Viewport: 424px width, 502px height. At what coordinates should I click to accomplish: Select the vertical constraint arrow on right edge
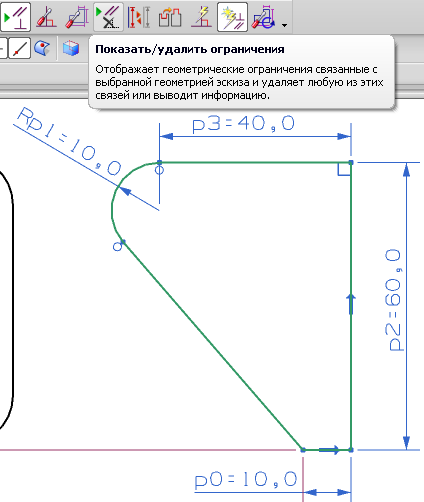(x=351, y=304)
